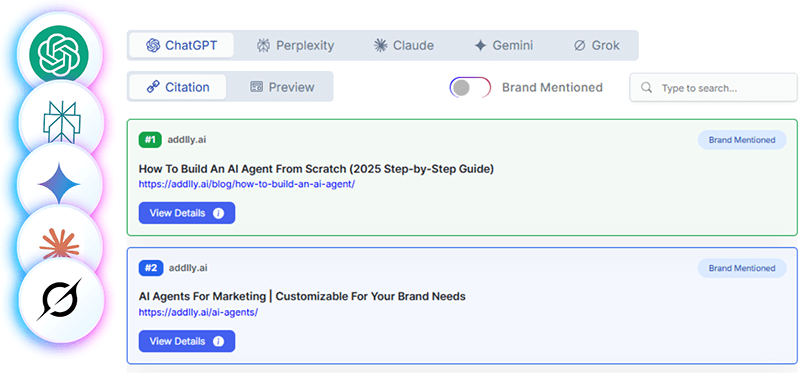The width and height of the screenshot is (800, 373).
Task: Click the large ChatGPT logo circle
Action: coord(59,53)
